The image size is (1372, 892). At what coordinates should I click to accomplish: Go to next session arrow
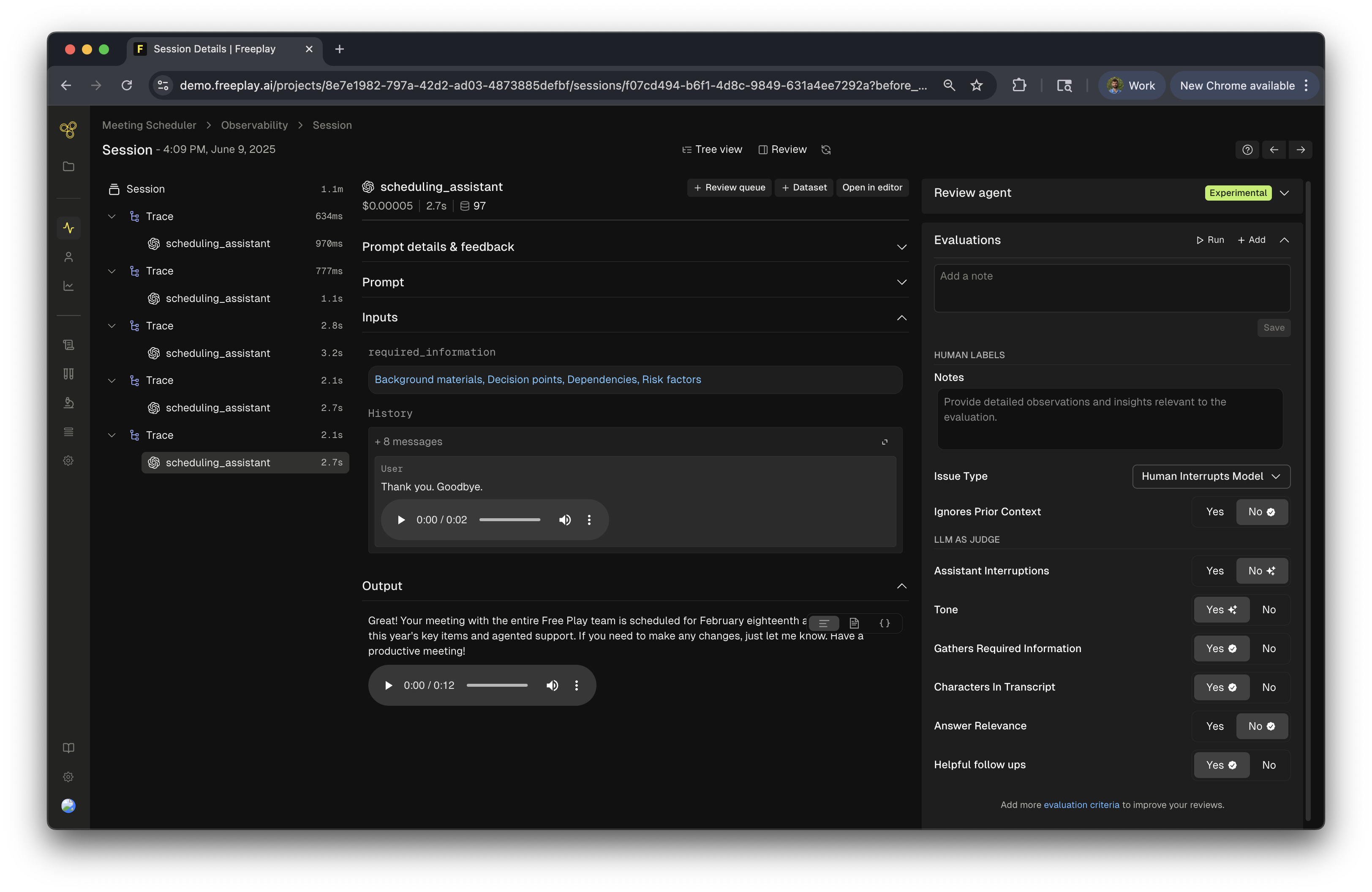[x=1301, y=150]
